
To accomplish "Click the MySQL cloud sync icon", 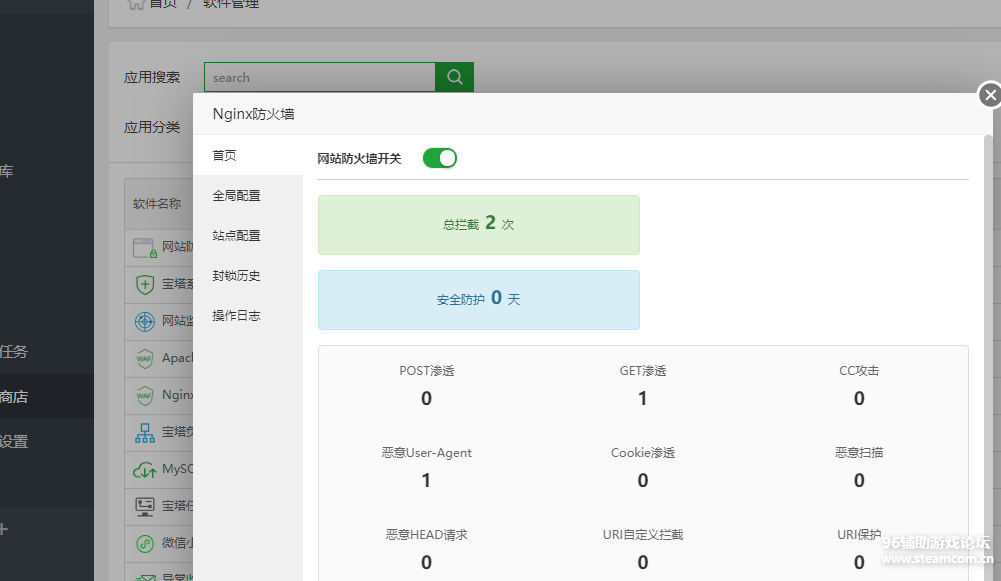I will [144, 469].
